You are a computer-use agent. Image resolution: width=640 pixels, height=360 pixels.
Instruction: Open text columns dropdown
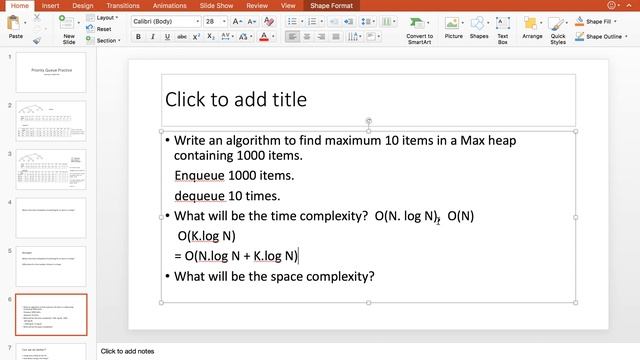pyautogui.click(x=388, y=21)
